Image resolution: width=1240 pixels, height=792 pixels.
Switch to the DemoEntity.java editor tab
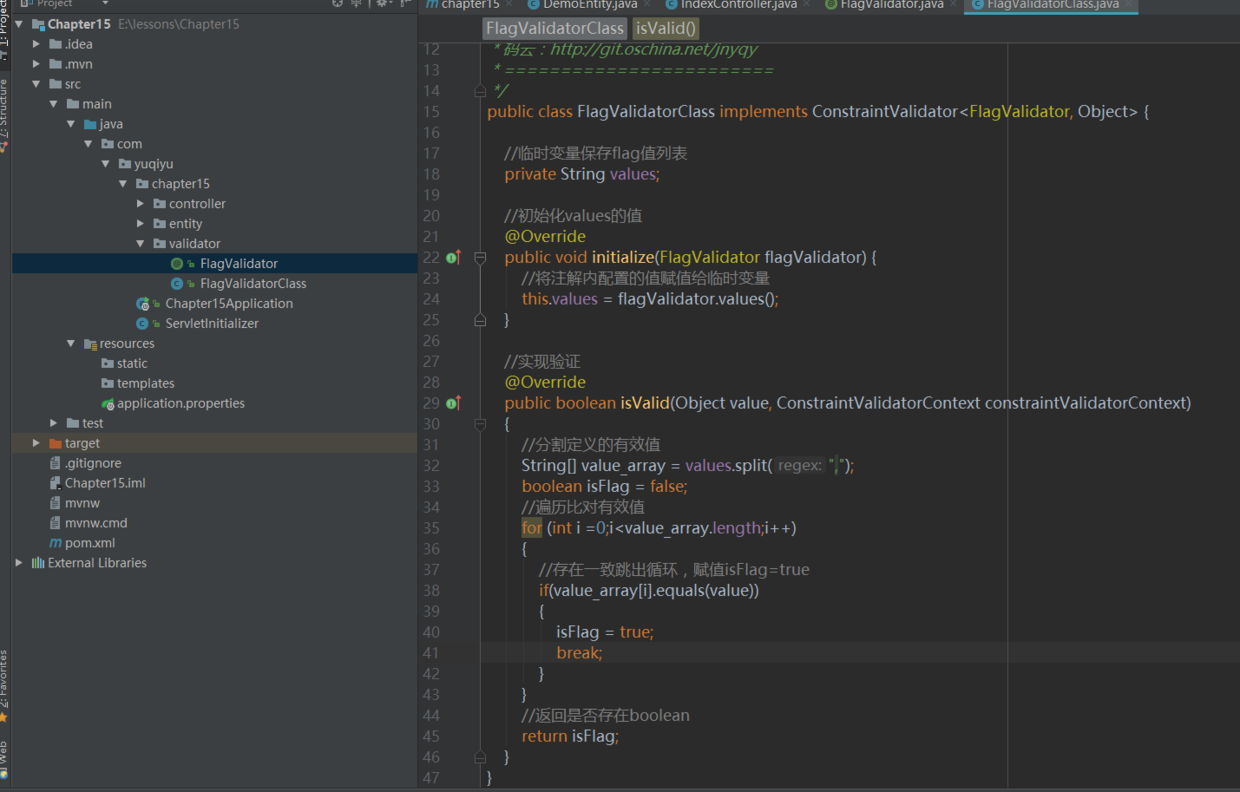589,5
